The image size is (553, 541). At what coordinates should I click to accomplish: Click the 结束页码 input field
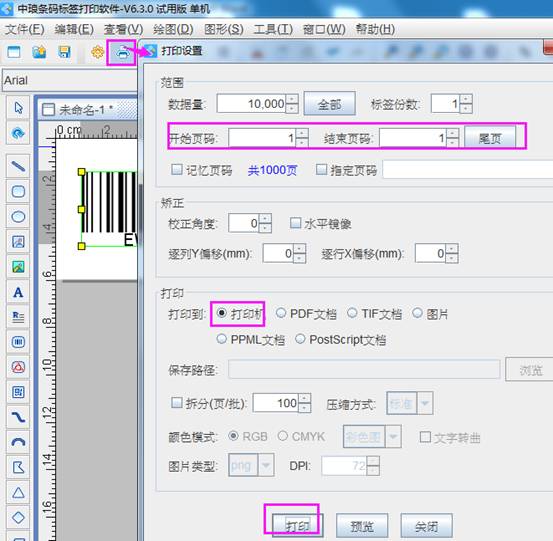[413, 138]
